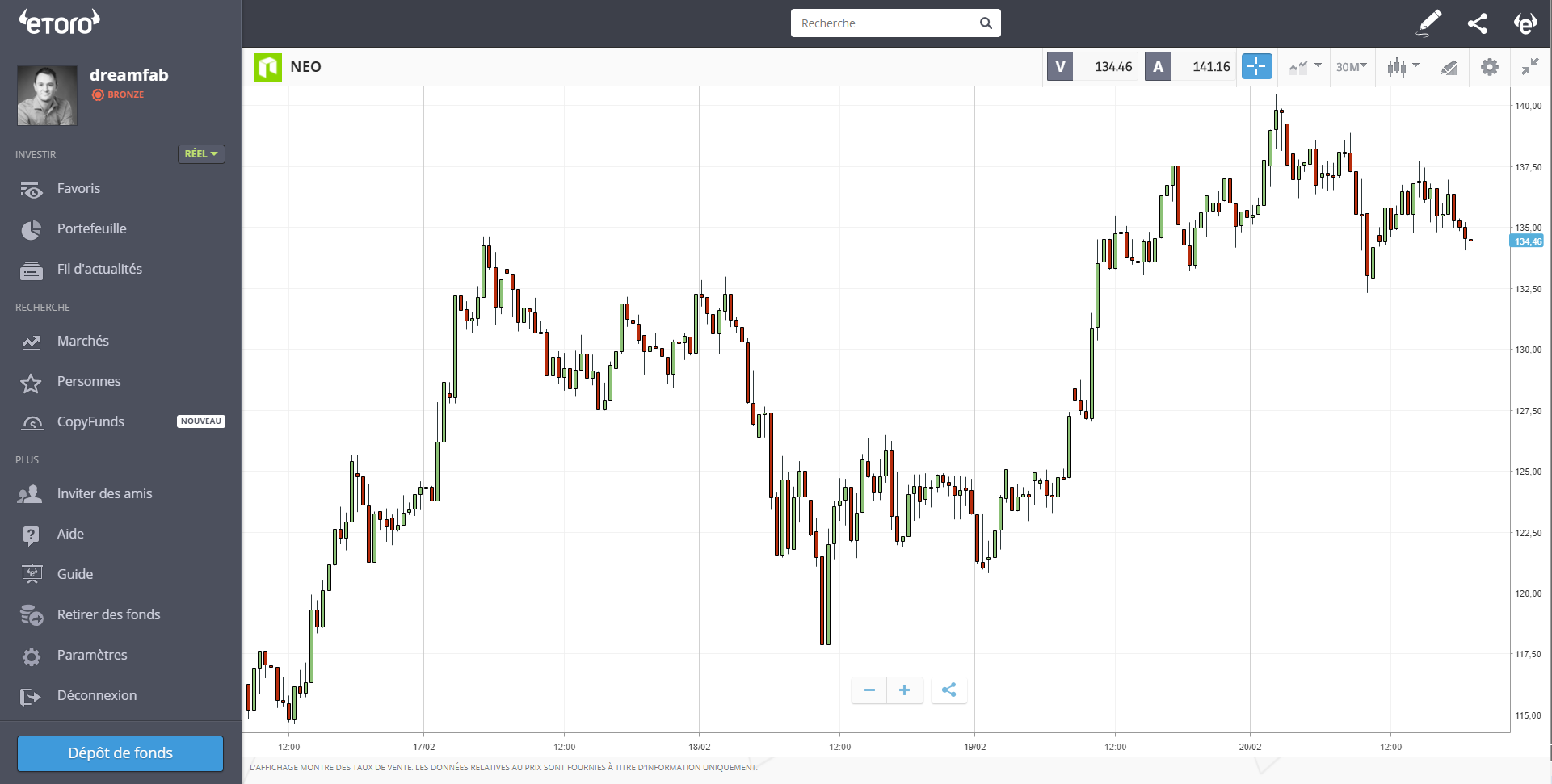
Task: Open the chart settings gear icon
Action: click(x=1489, y=67)
